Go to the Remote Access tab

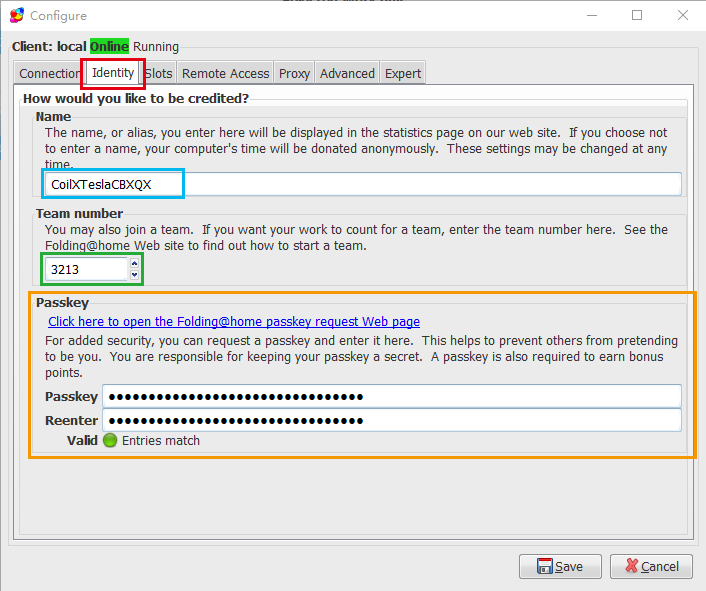point(226,73)
